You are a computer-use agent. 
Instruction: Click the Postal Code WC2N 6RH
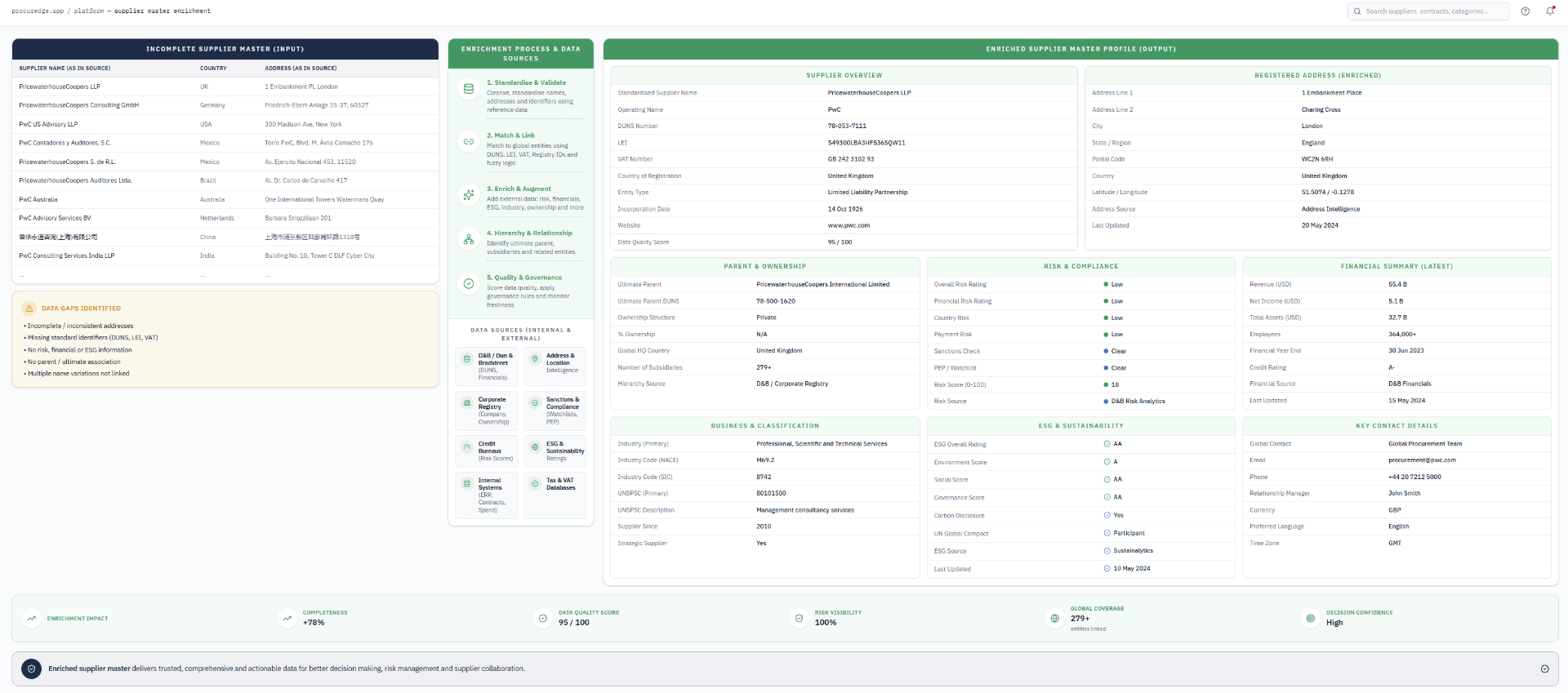point(1317,159)
